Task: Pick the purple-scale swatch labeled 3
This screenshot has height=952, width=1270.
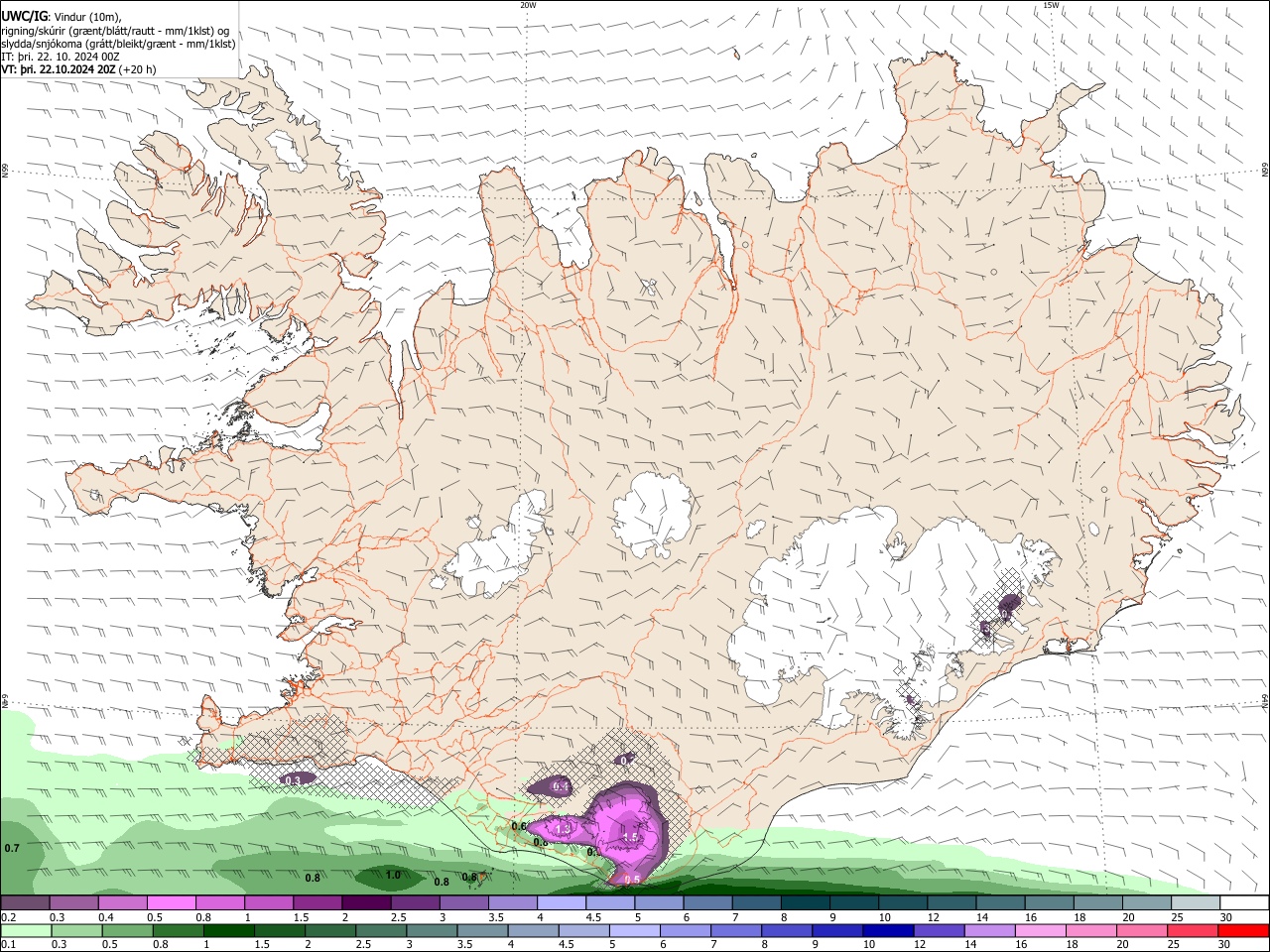Action: click(x=464, y=903)
